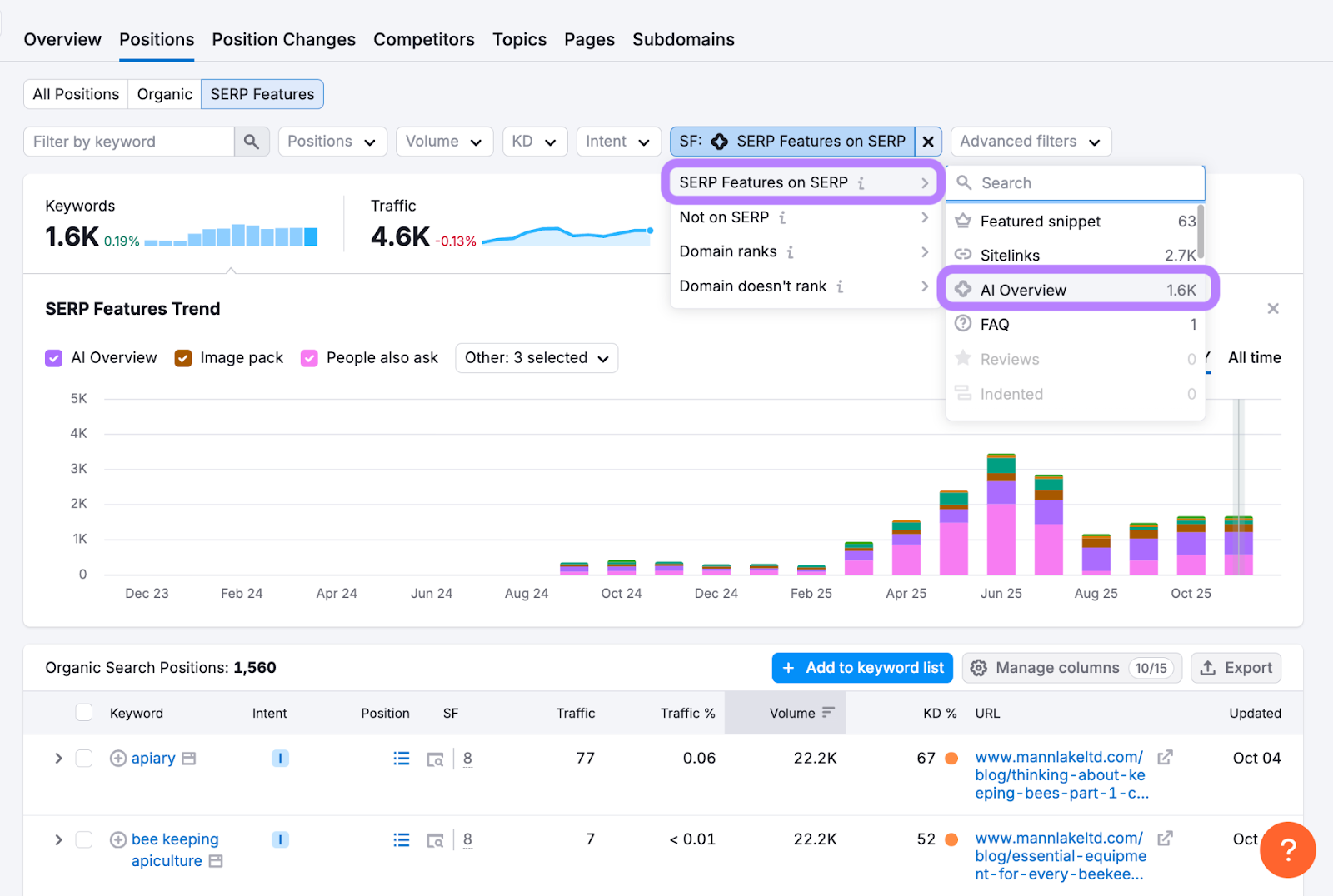Click the volume column sort icon
This screenshot has height=896, width=1333.
click(828, 713)
